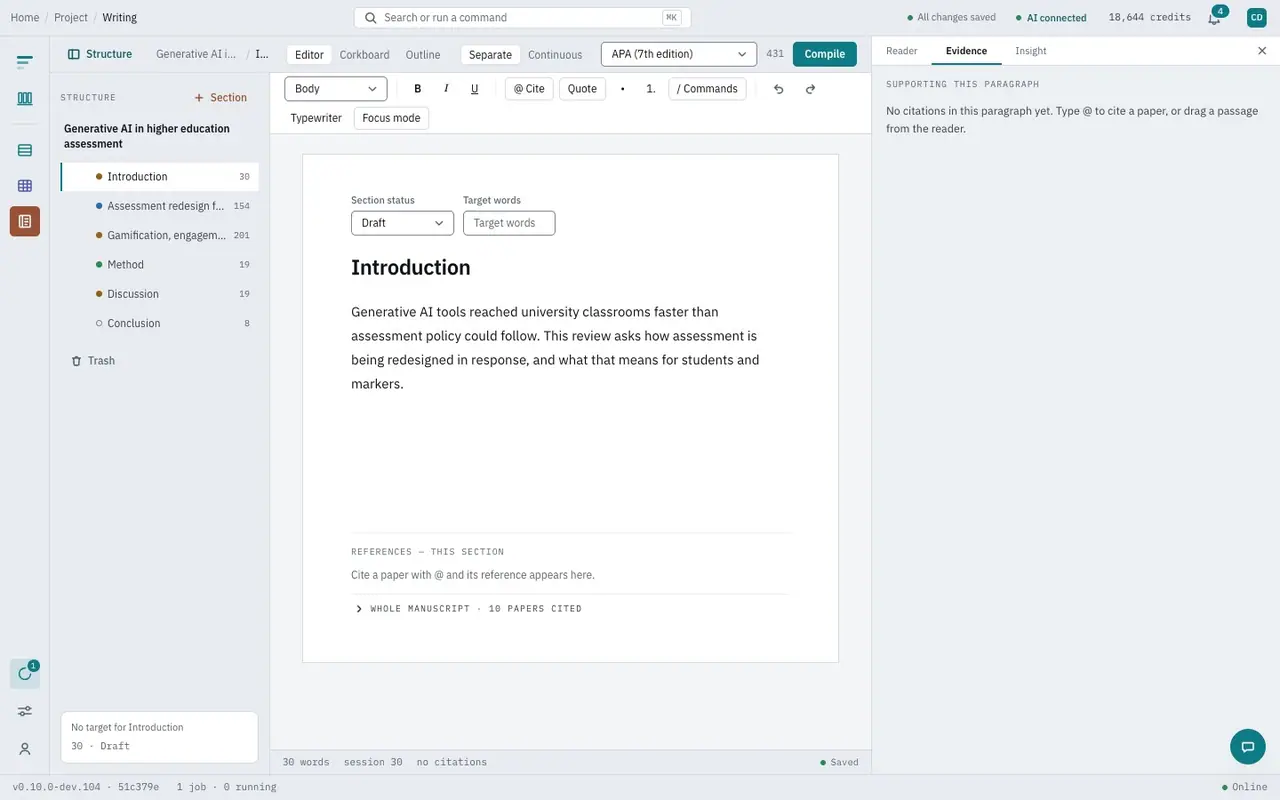Viewport: 1280px width, 800px height.
Task: Click the top sidebar menu lines icon
Action: point(25,62)
